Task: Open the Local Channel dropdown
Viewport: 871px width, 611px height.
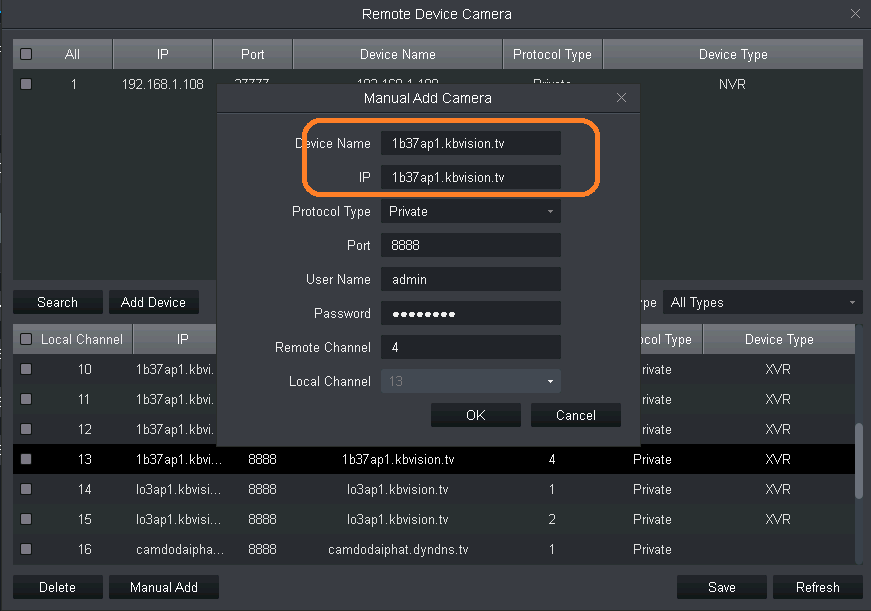Action: [470, 382]
